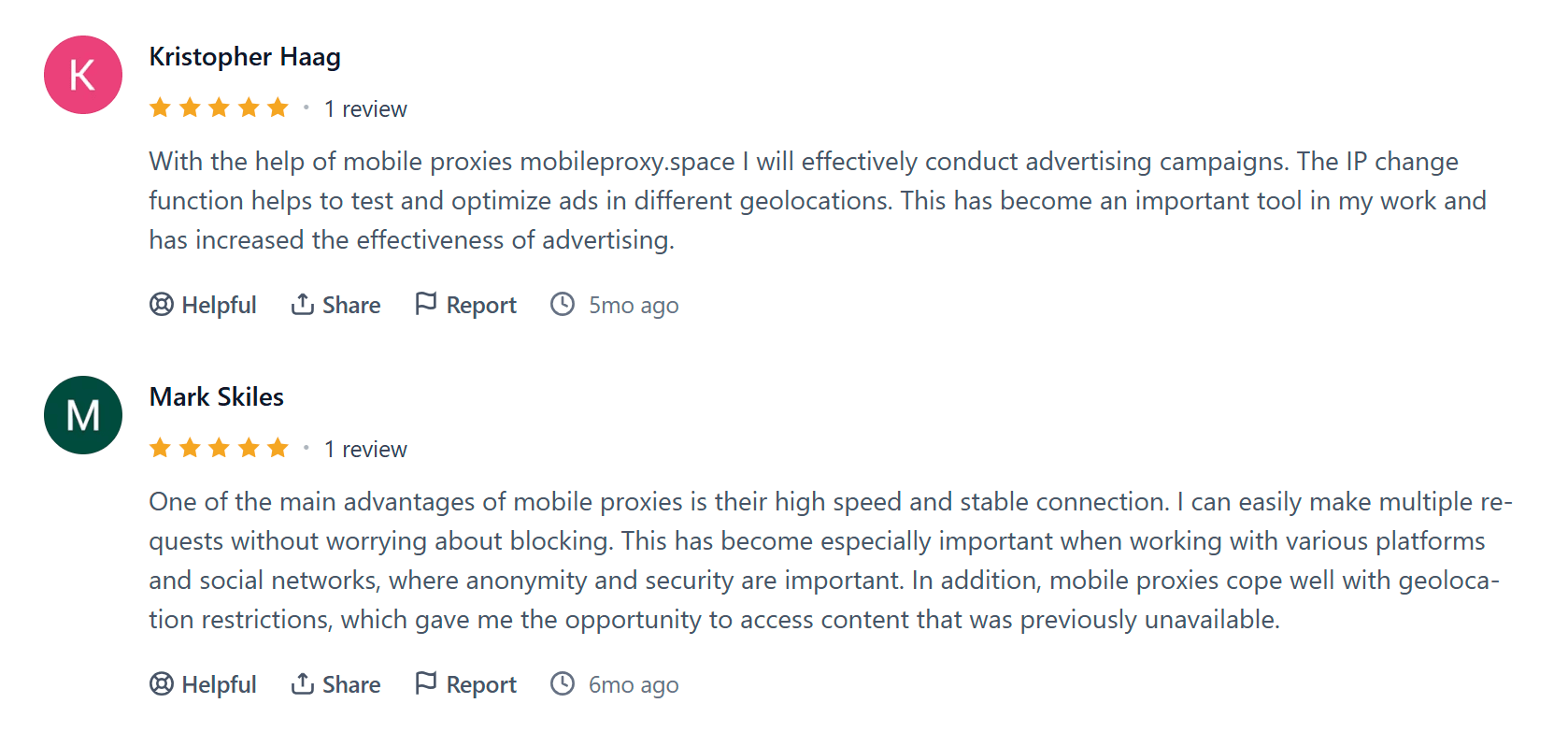Viewport: 1568px width, 732px height.
Task: Mark Kristopher's review as Helpful
Action: 219,306
